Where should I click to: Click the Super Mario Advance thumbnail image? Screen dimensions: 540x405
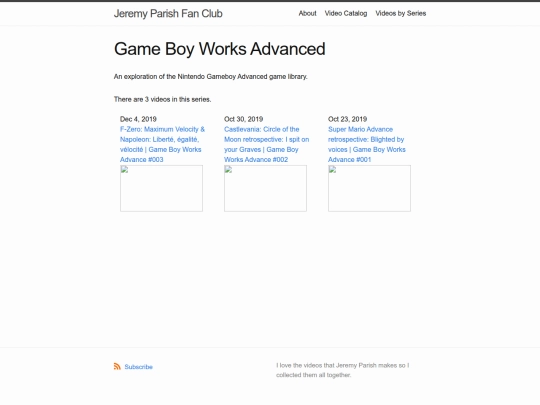tap(370, 188)
